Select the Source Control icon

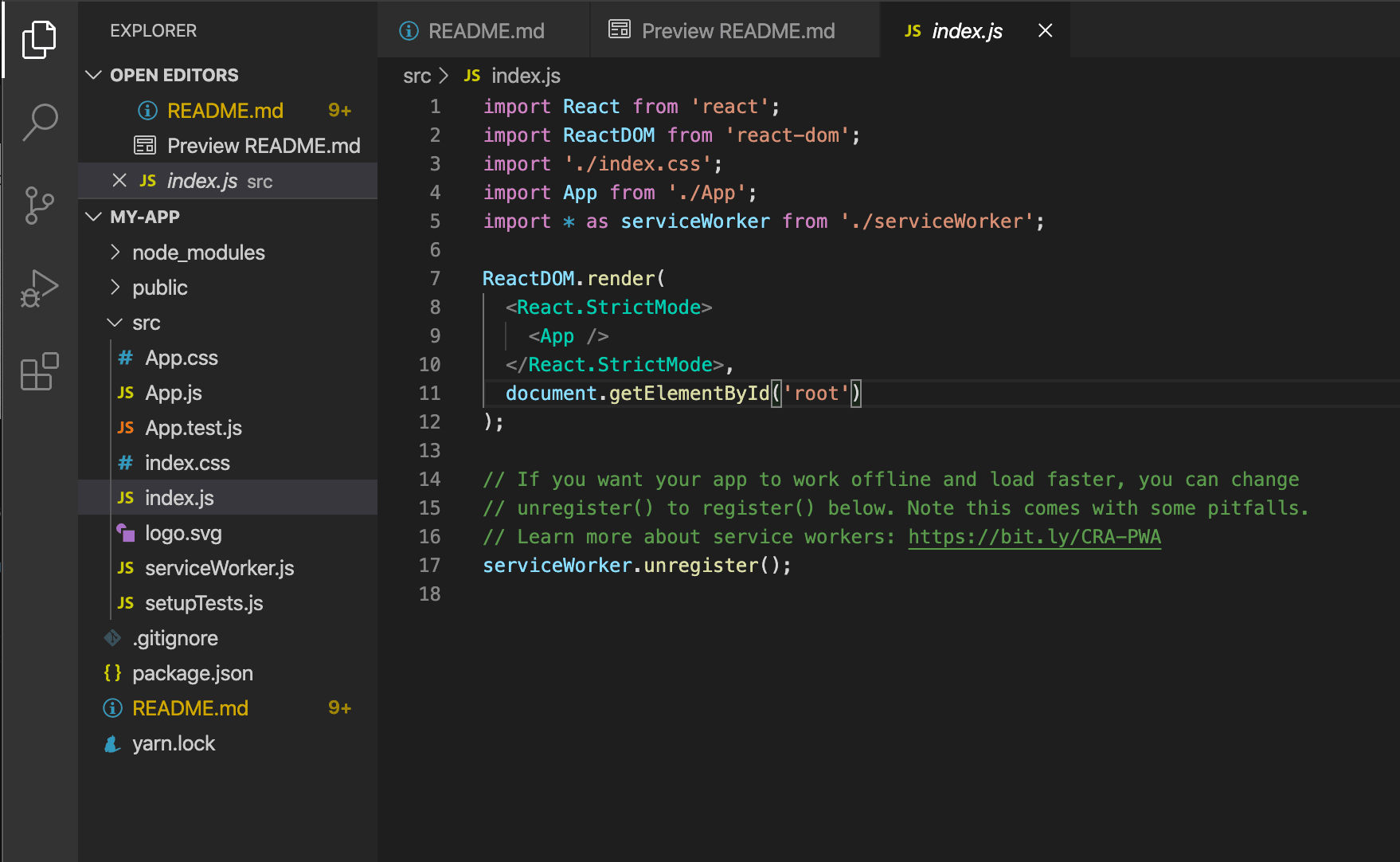coord(39,206)
